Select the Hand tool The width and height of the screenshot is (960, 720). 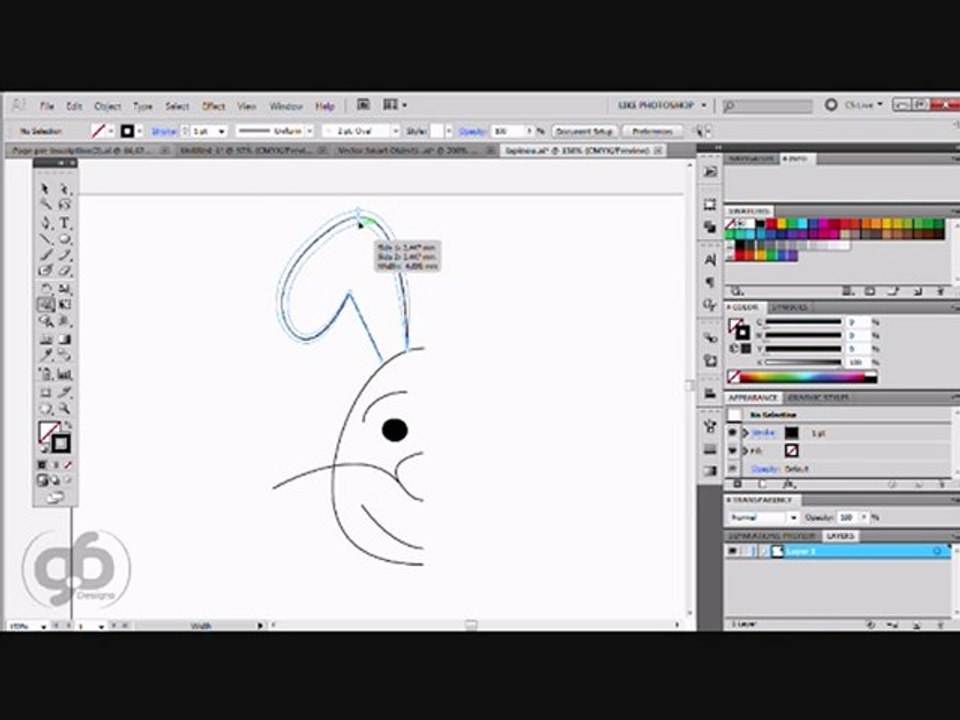pos(45,409)
